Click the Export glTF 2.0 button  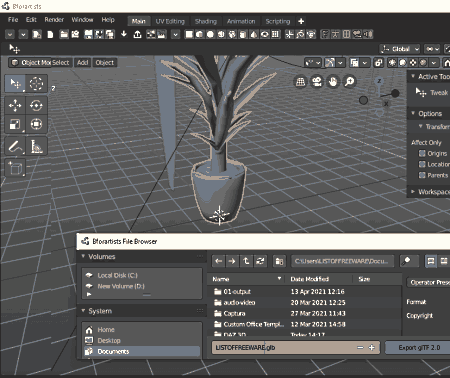coord(419,348)
